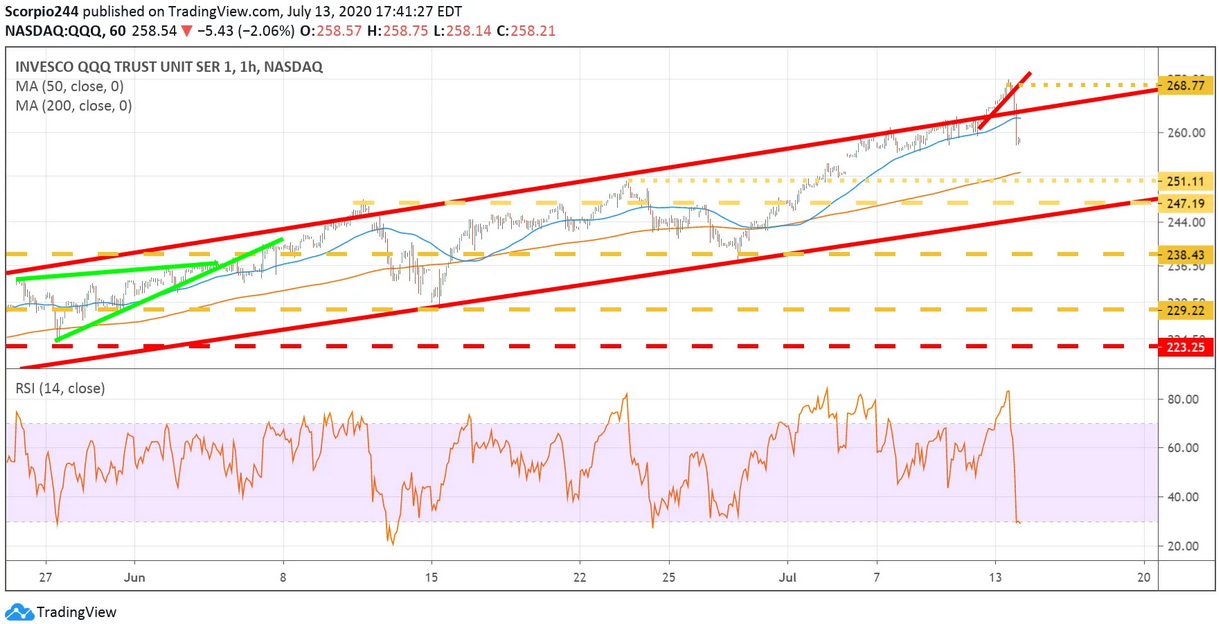Image resolution: width=1219 pixels, height=624 pixels.
Task: Click the 238.43 yellow price label
Action: (x=1184, y=254)
